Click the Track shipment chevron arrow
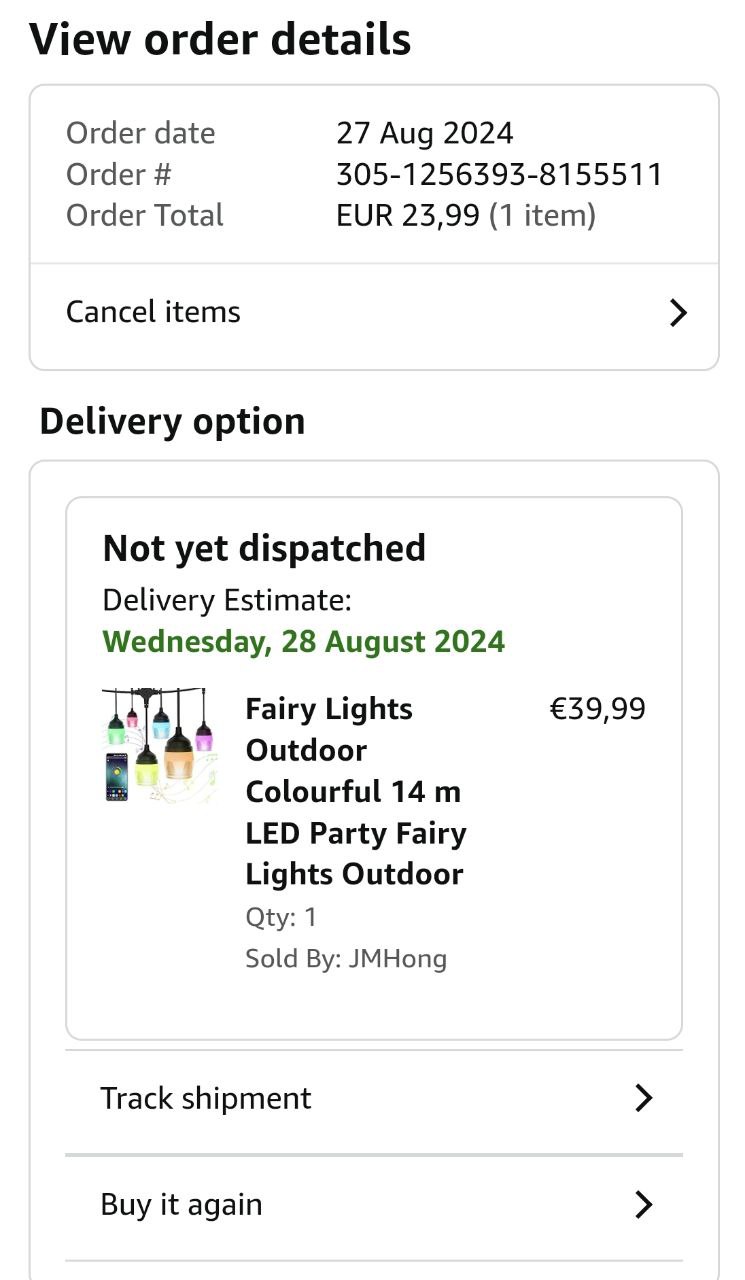Image resolution: width=745 pixels, height=1280 pixels. 644,1098
